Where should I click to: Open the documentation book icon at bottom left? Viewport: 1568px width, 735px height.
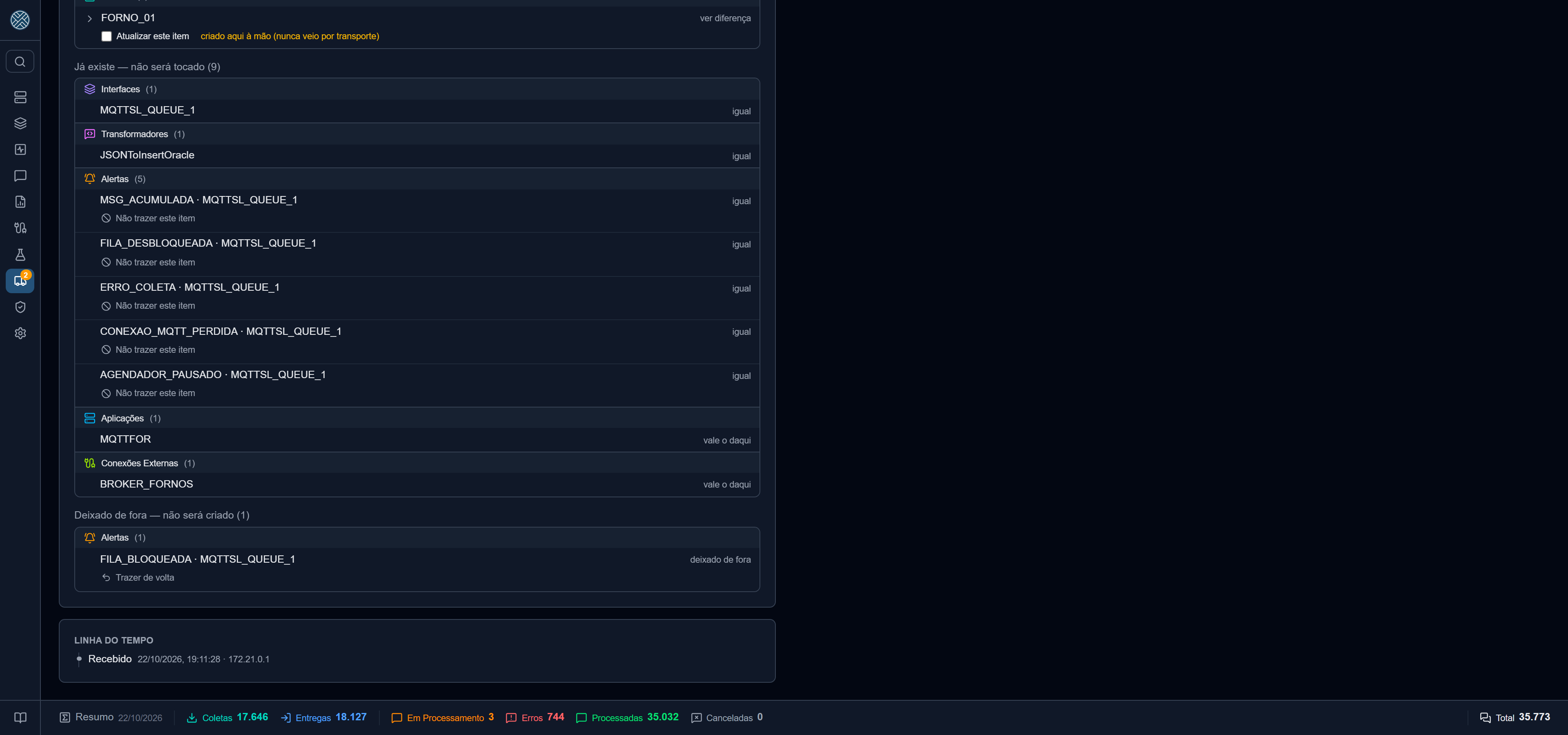[20, 717]
